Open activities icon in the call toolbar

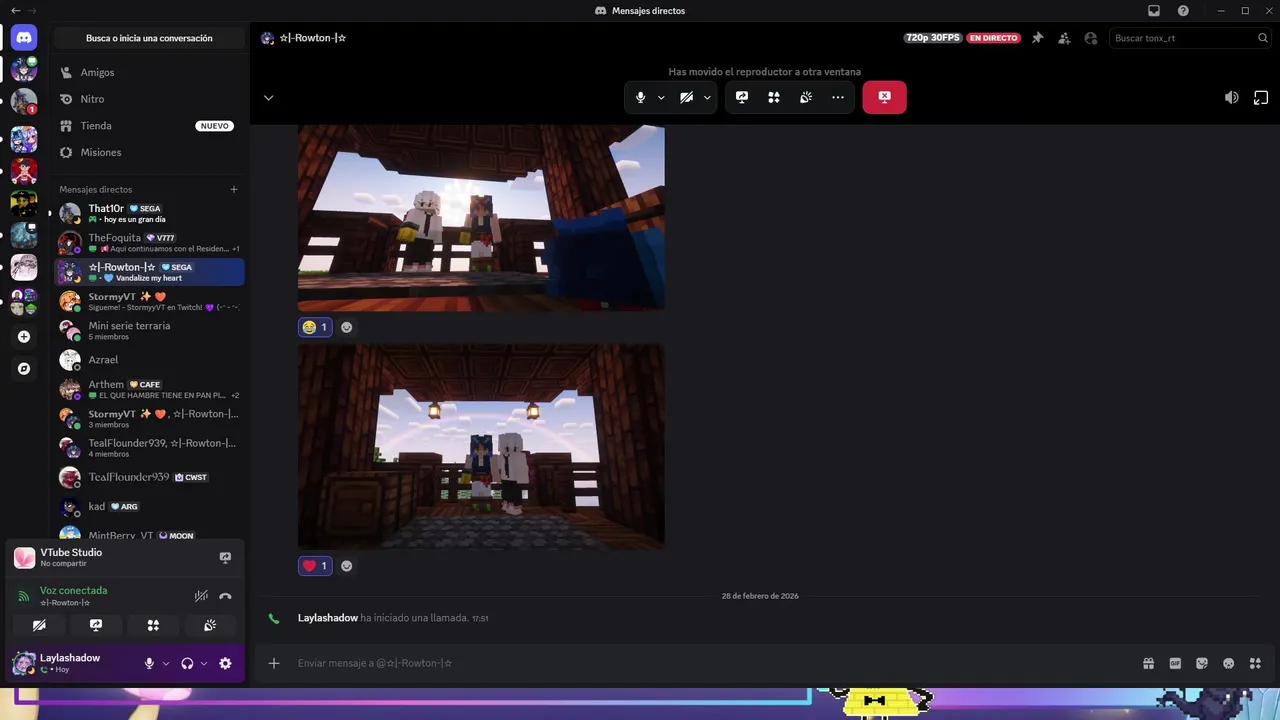[x=774, y=97]
